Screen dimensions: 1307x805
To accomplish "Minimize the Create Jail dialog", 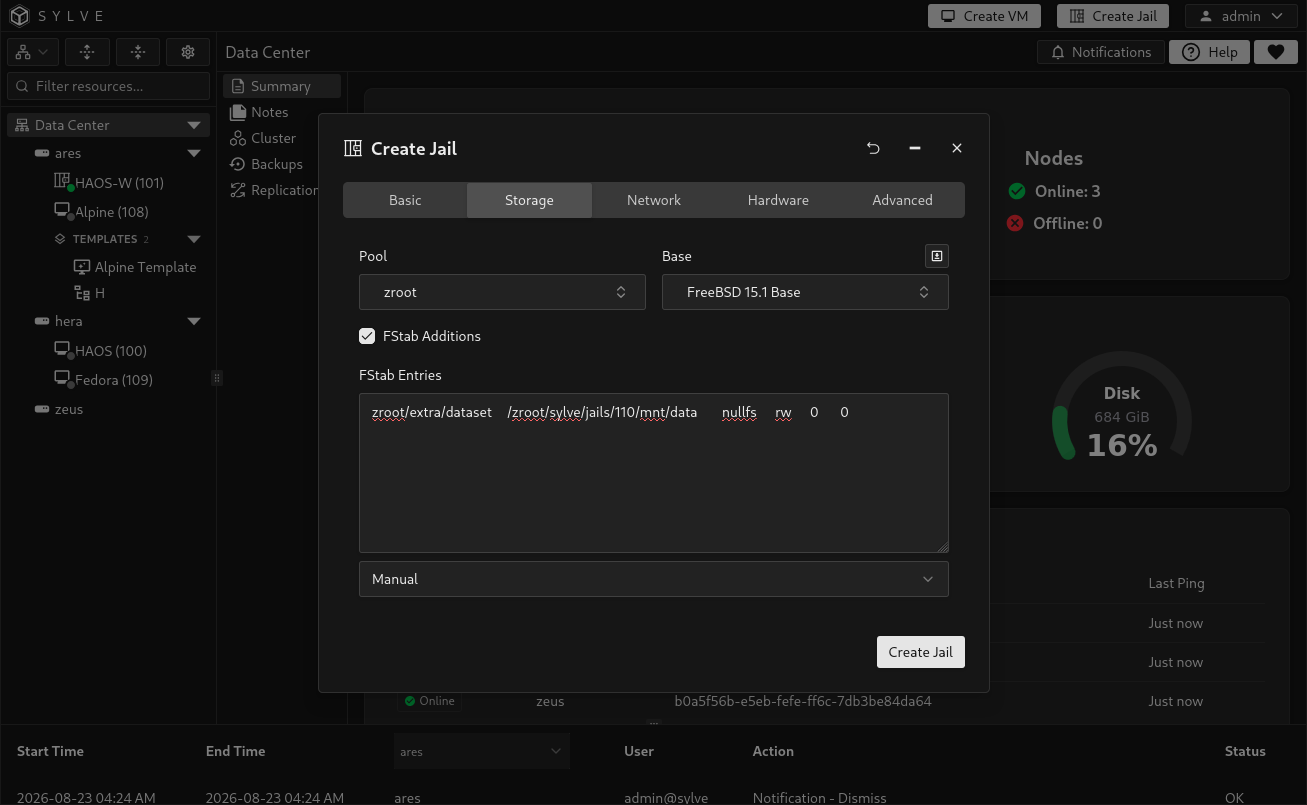I will (x=914, y=148).
